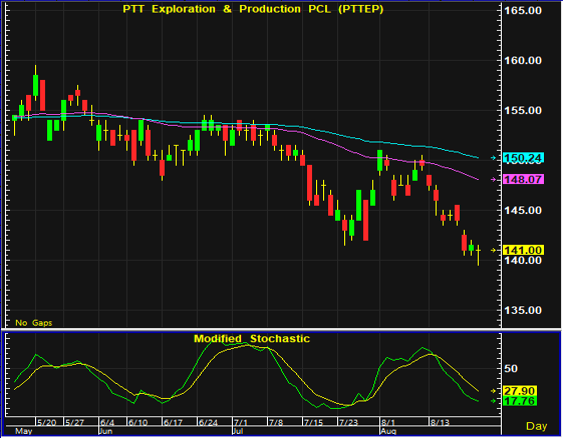Click the magenta arrow beside 148.07
The image size is (563, 438).
pyautogui.click(x=493, y=179)
